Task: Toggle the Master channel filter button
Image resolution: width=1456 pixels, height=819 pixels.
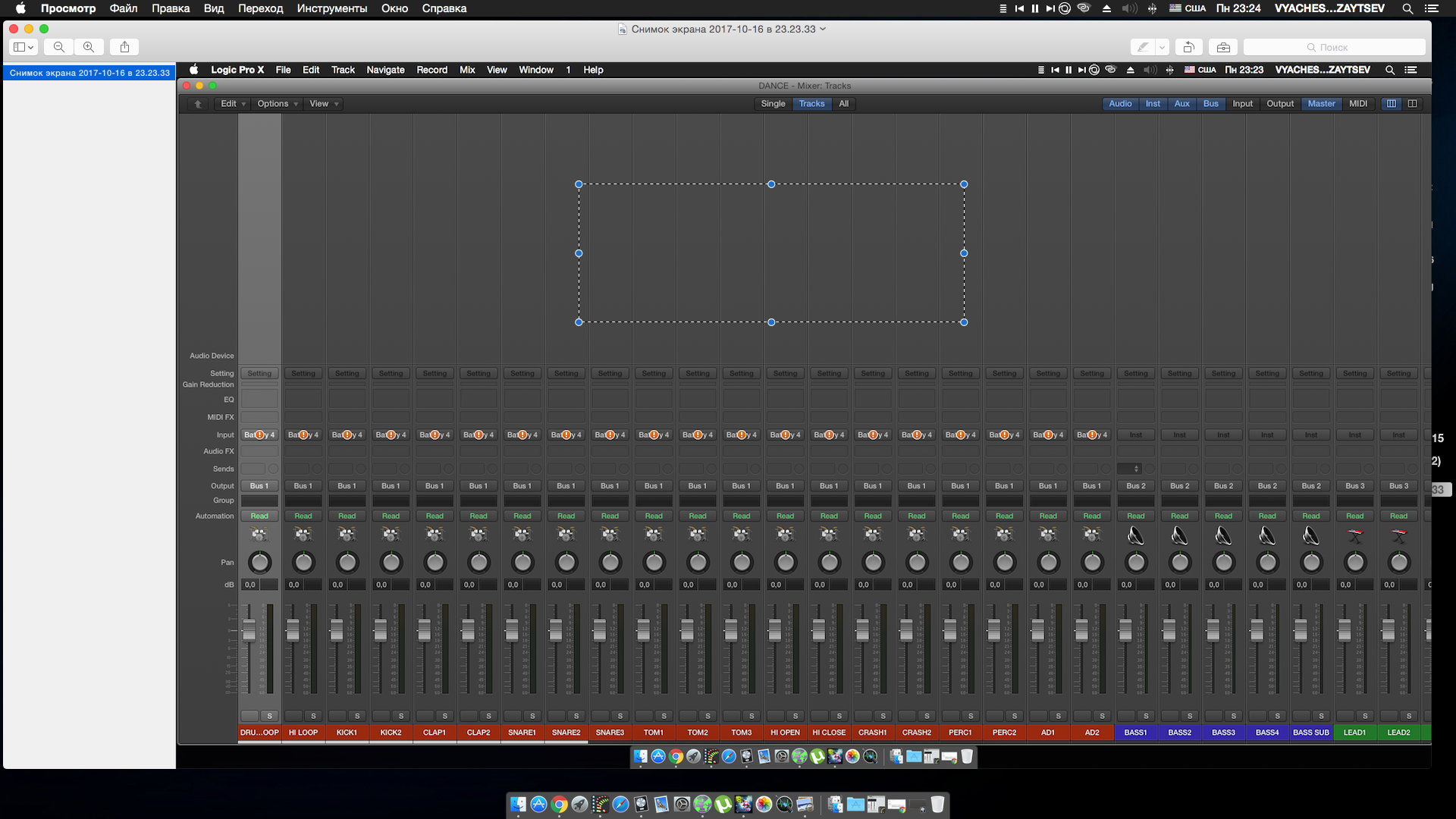Action: tap(1321, 104)
